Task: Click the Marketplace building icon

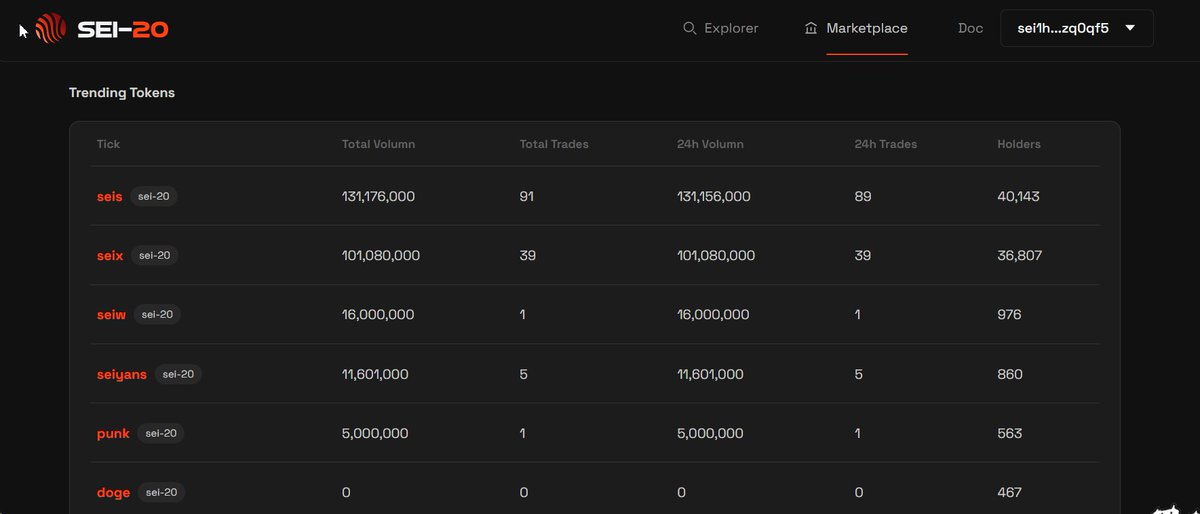Action: [810, 28]
